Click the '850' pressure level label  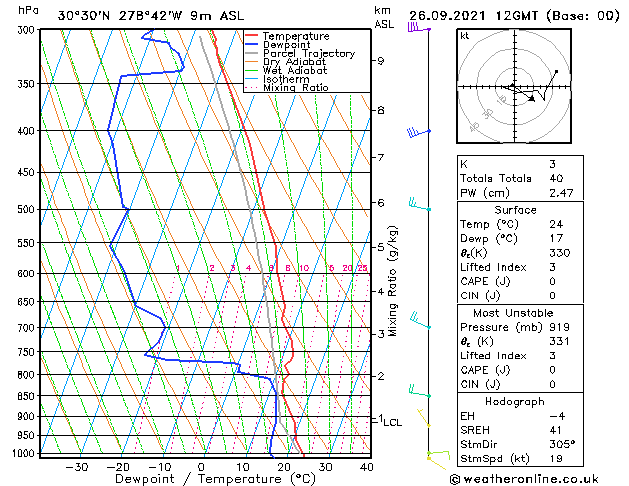28,396
